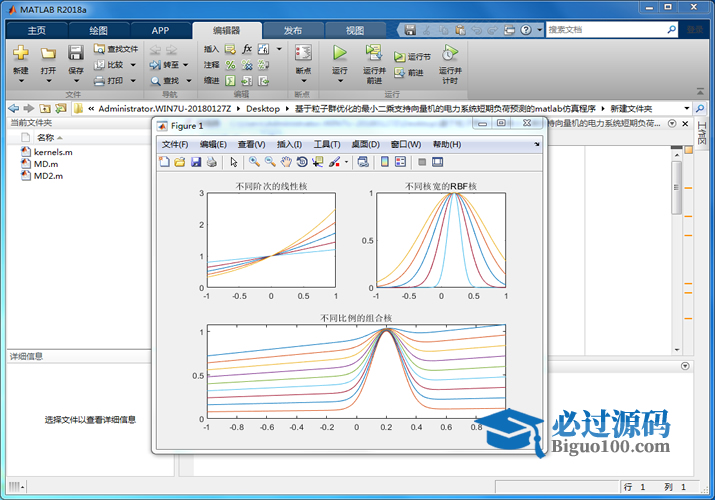Screen dimensions: 715x500
Task: Click the 新建 (New) file icon
Action: pos(21,52)
